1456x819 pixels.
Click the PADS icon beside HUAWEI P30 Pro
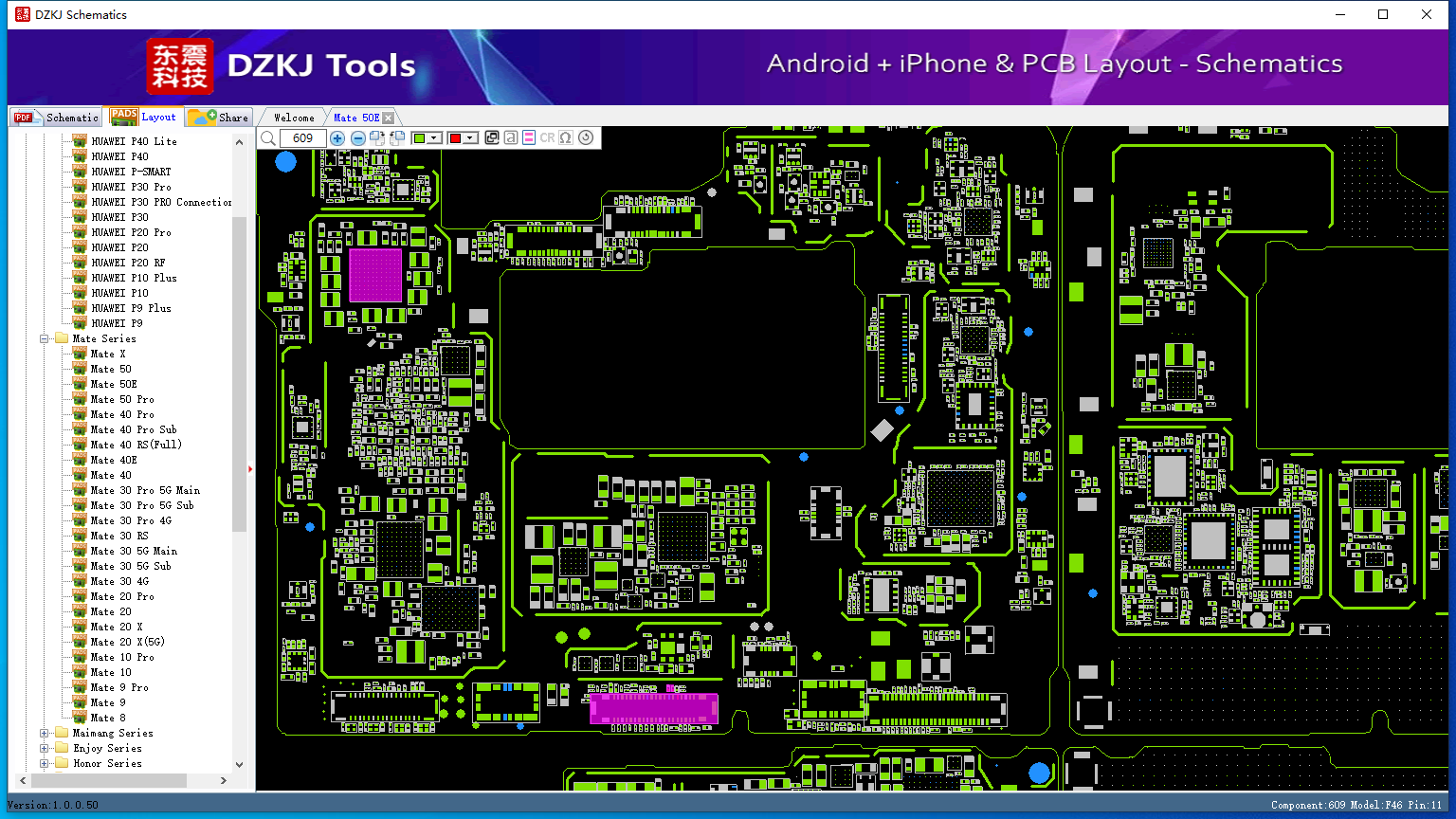pyautogui.click(x=80, y=187)
